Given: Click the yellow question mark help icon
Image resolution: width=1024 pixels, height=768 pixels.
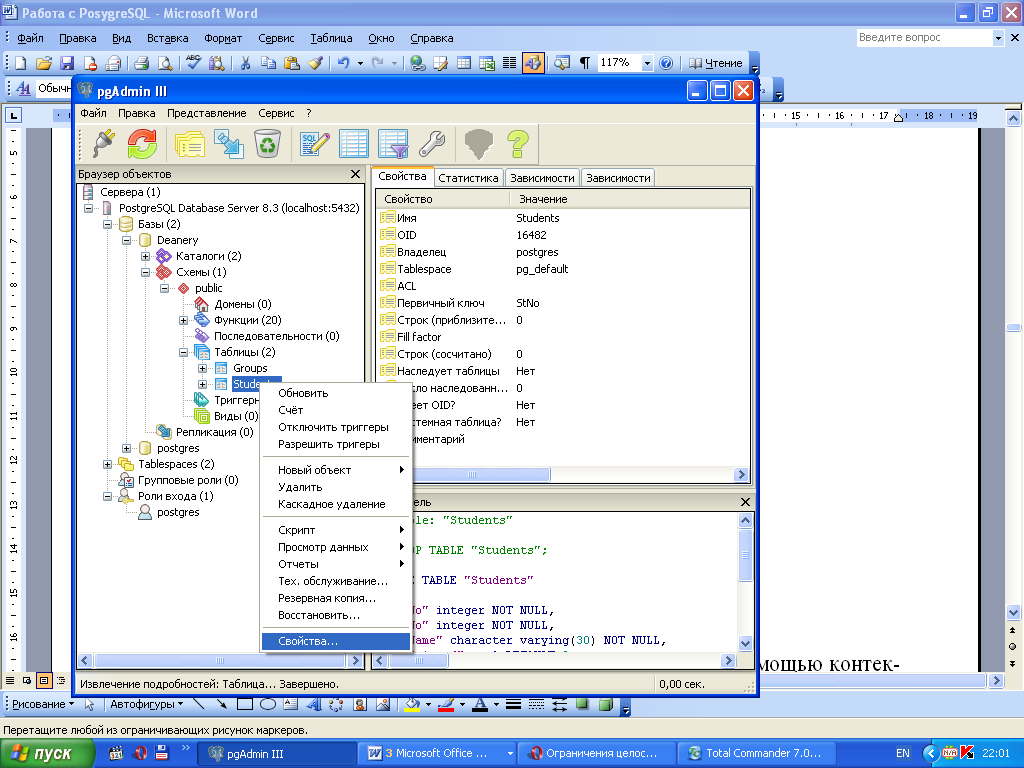Looking at the screenshot, I should (x=518, y=144).
